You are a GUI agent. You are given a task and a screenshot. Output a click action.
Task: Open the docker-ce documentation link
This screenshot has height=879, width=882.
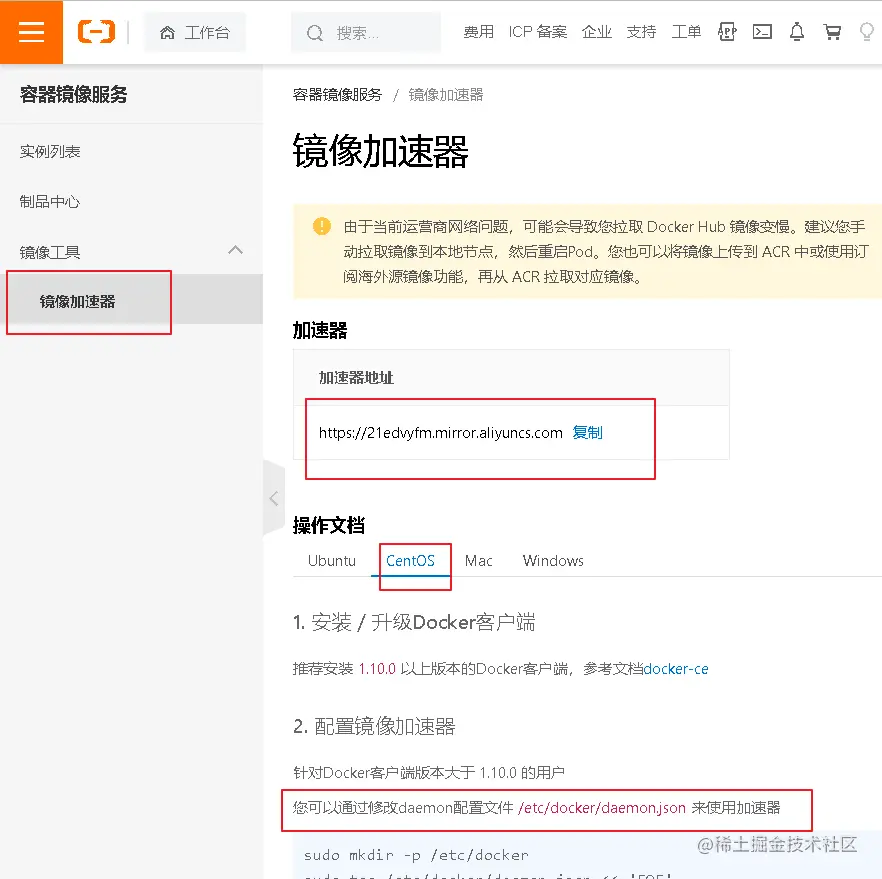coord(676,669)
